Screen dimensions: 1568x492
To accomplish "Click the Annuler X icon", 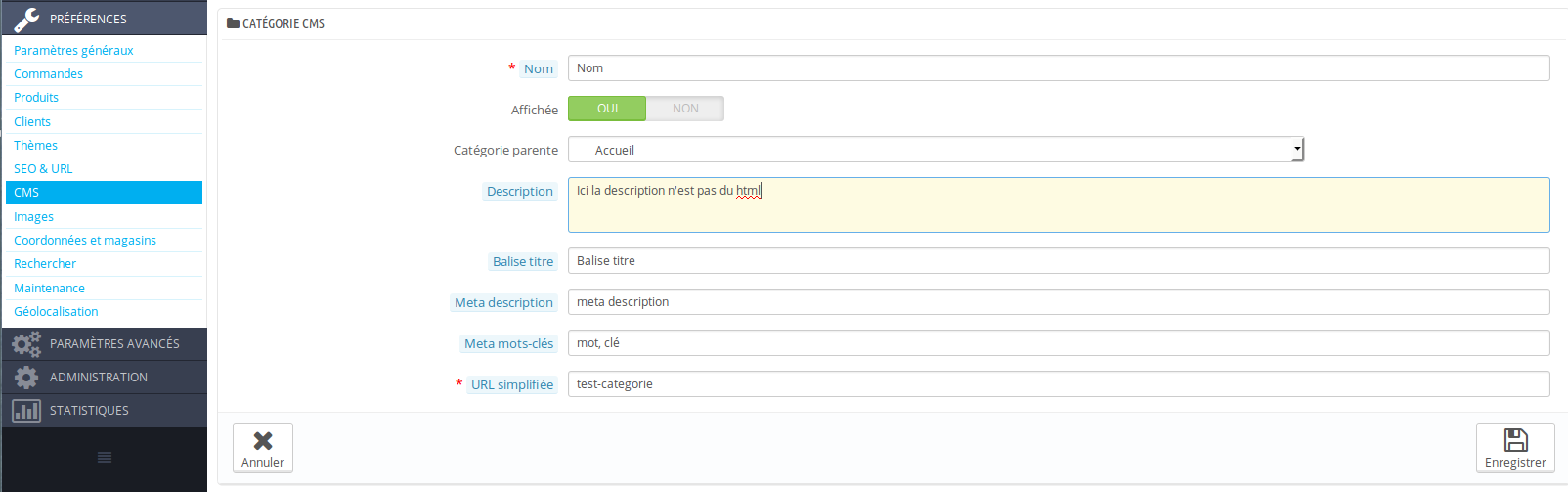I will (263, 441).
